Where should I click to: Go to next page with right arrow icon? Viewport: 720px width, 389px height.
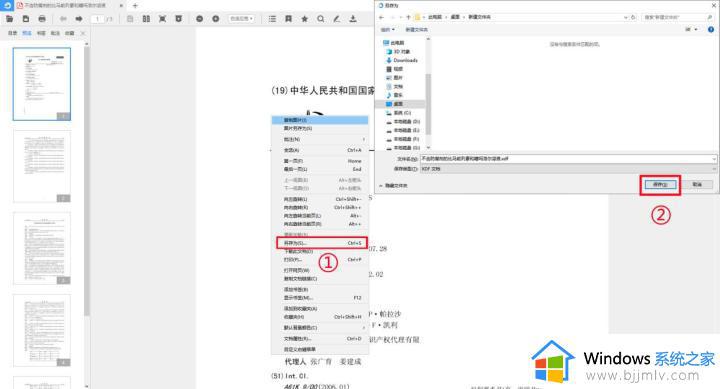79,19
